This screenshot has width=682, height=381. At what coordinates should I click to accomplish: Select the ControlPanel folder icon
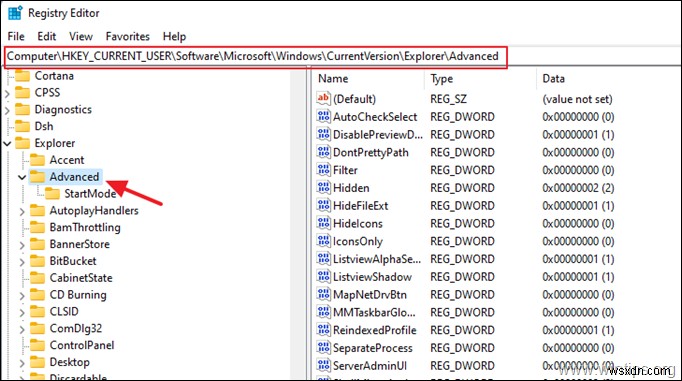point(37,345)
